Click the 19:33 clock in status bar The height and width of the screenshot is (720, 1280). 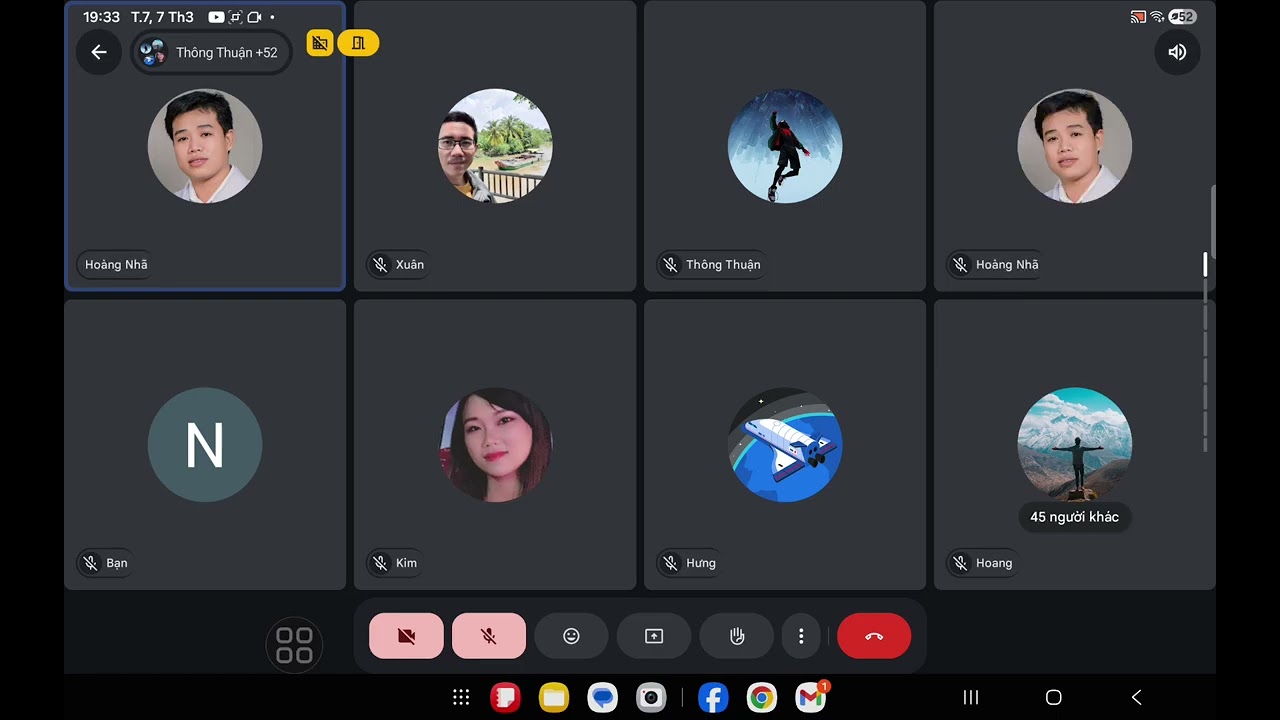101,17
